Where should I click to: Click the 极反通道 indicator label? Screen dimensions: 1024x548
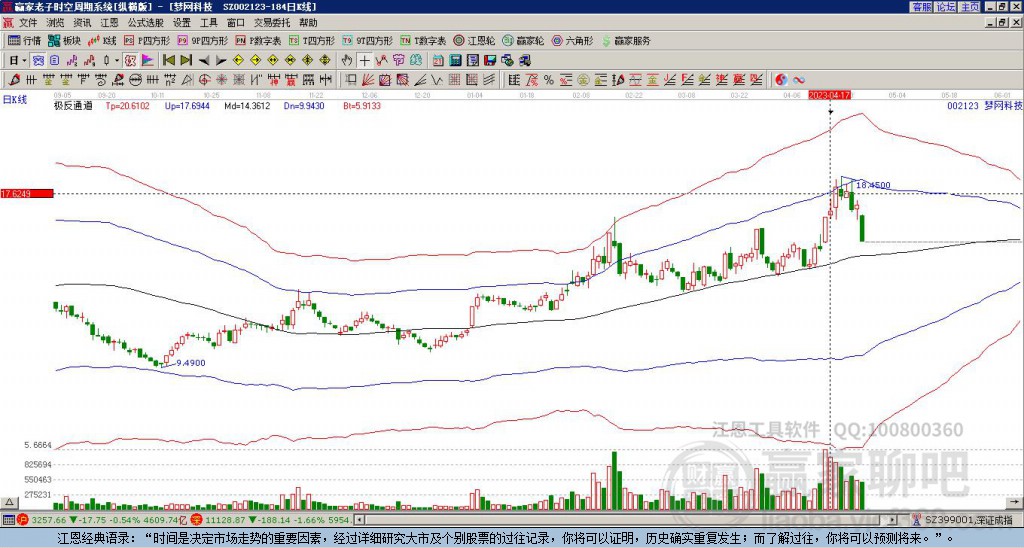coord(73,106)
